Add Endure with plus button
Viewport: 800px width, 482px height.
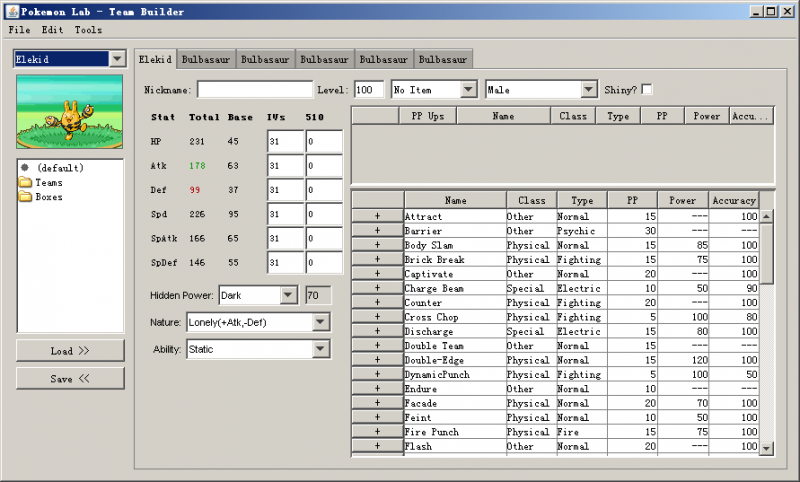coord(378,388)
